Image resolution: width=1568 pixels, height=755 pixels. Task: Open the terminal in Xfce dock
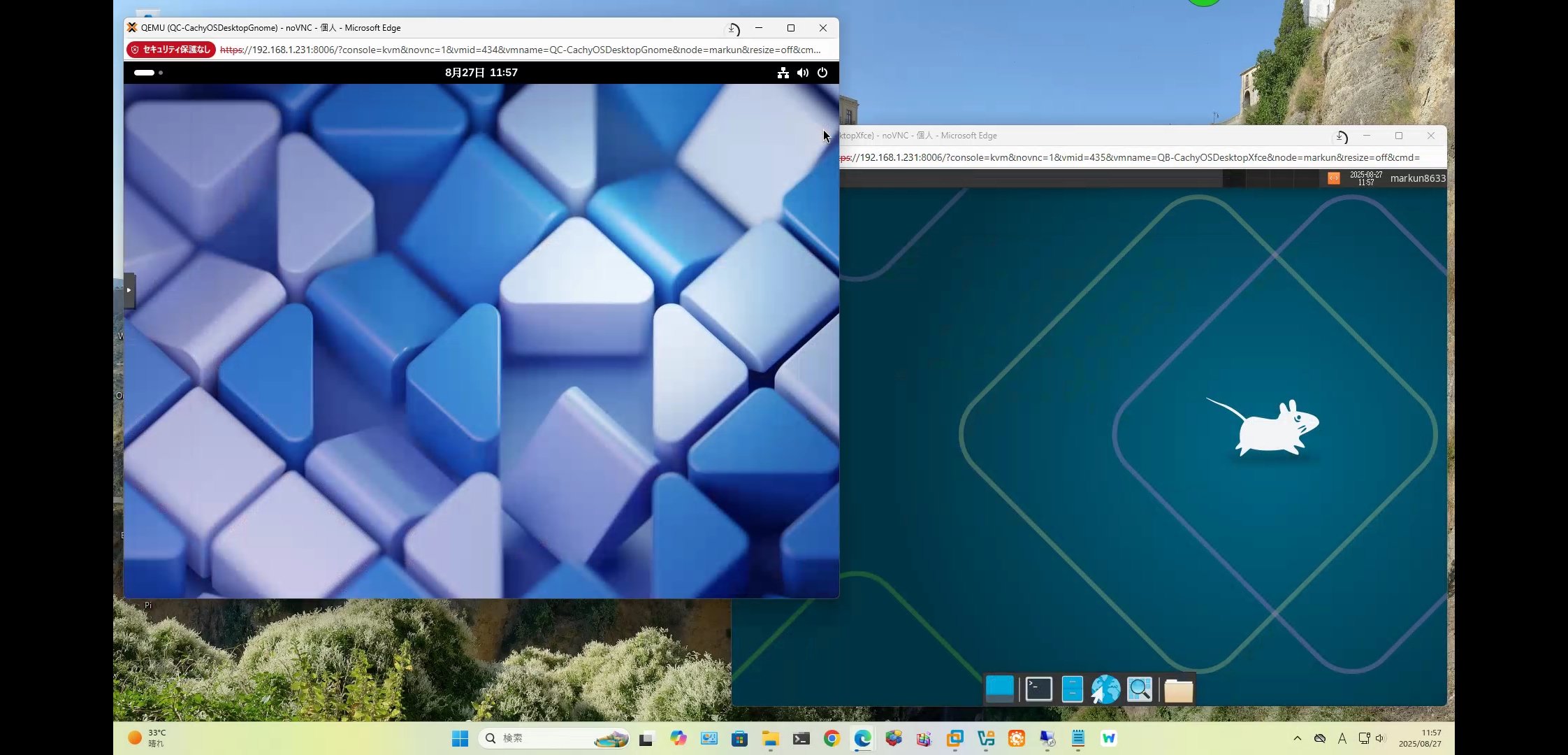click(1038, 689)
